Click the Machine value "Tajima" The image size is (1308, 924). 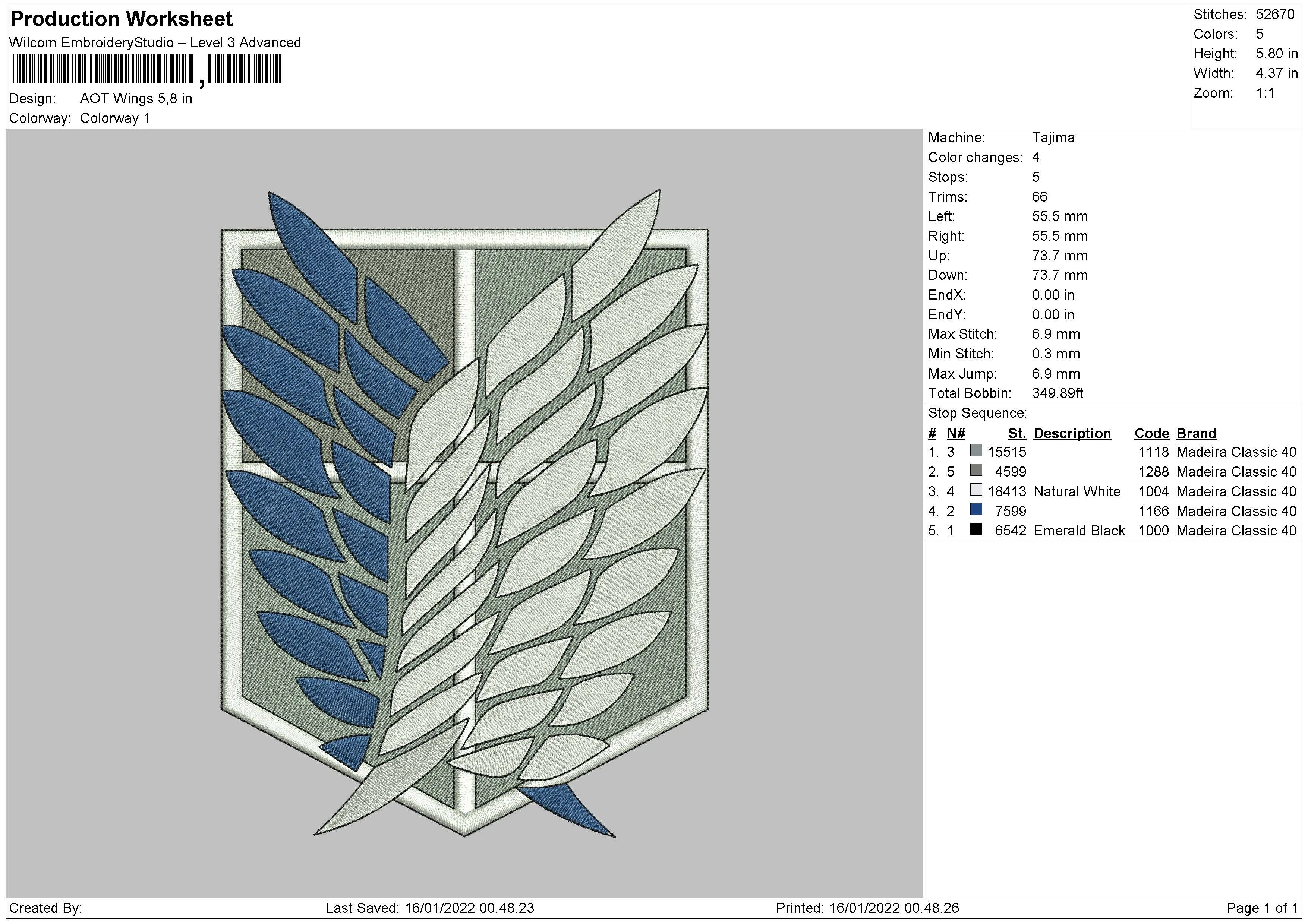click(1053, 138)
